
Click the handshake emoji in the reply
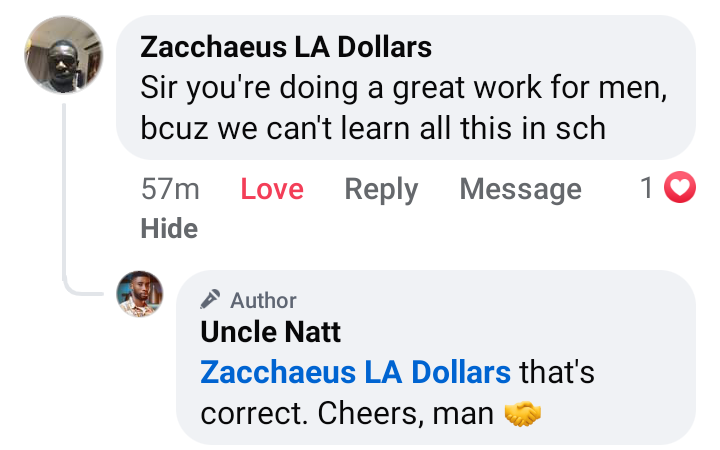tap(523, 414)
